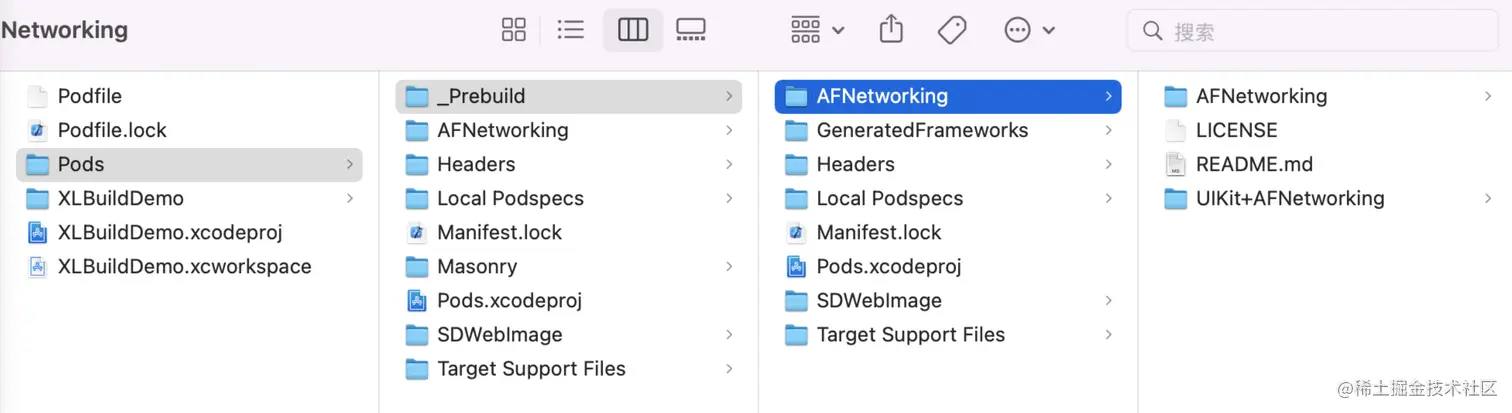Select 'SDWebImage' text in third column

[879, 300]
